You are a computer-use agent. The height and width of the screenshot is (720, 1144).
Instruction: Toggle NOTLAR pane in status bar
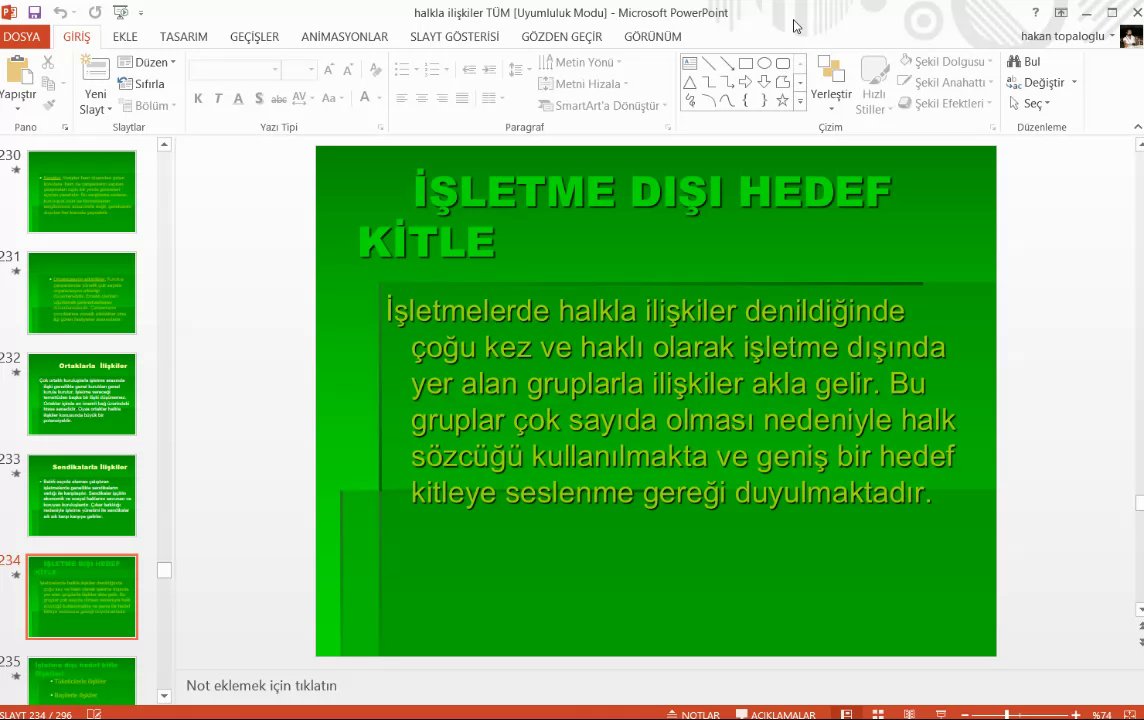click(x=693, y=714)
